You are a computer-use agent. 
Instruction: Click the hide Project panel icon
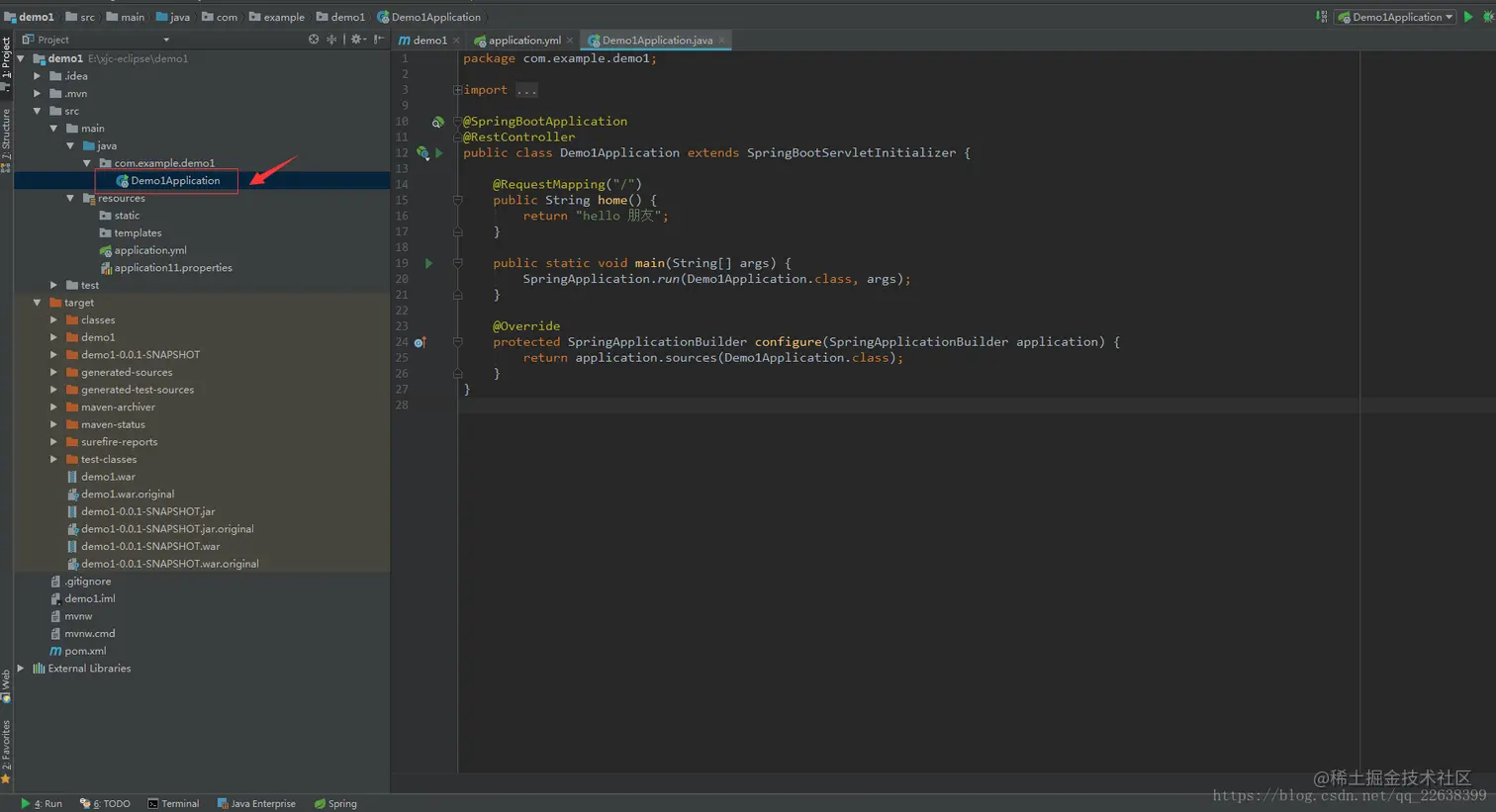pyautogui.click(x=379, y=40)
